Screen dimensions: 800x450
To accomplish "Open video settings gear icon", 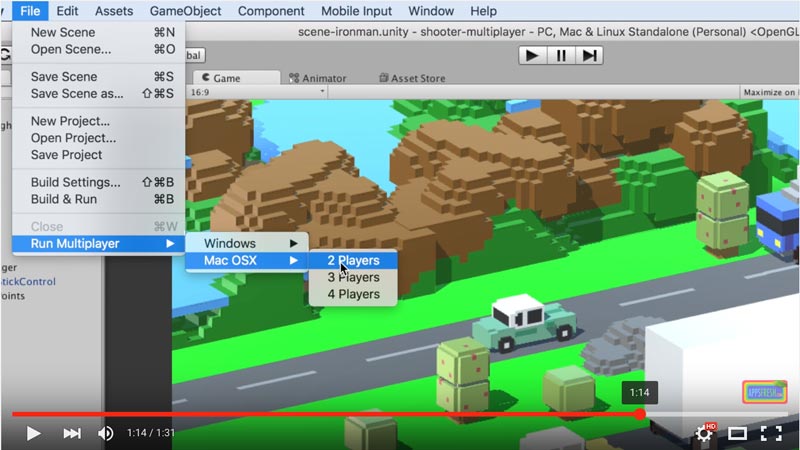I will point(705,433).
